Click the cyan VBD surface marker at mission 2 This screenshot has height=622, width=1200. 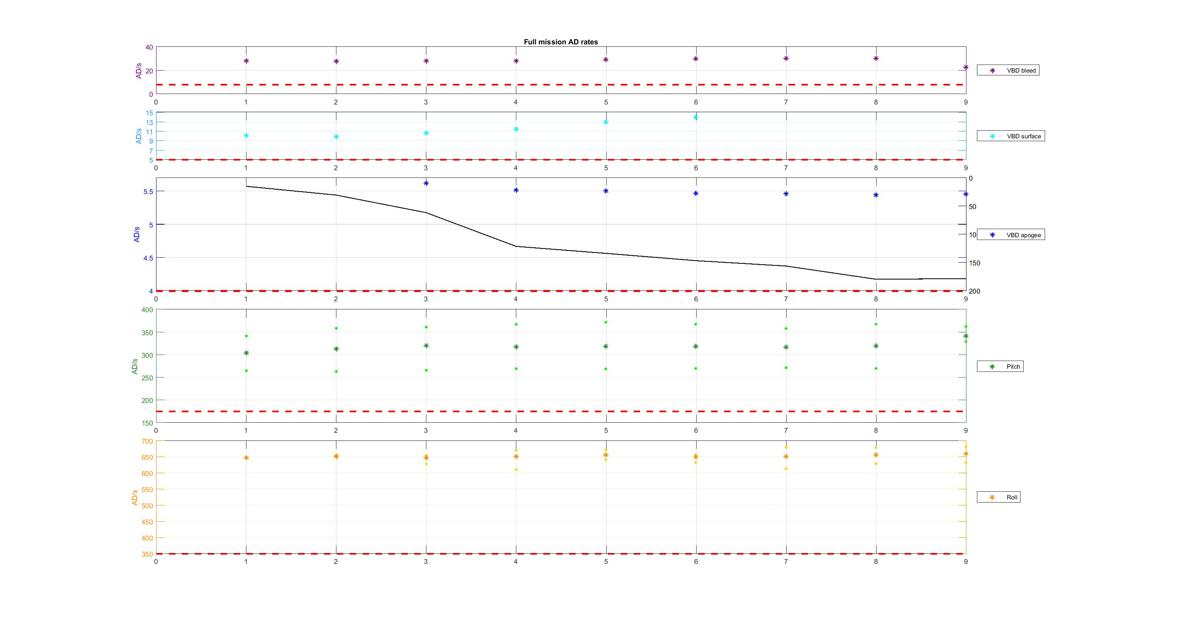336,137
